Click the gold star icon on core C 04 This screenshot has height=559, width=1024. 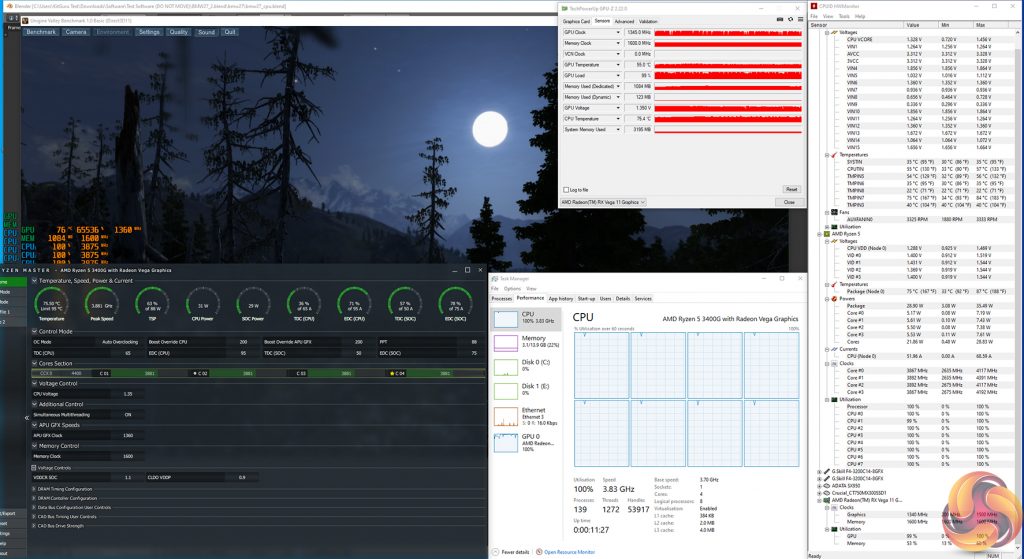390,373
